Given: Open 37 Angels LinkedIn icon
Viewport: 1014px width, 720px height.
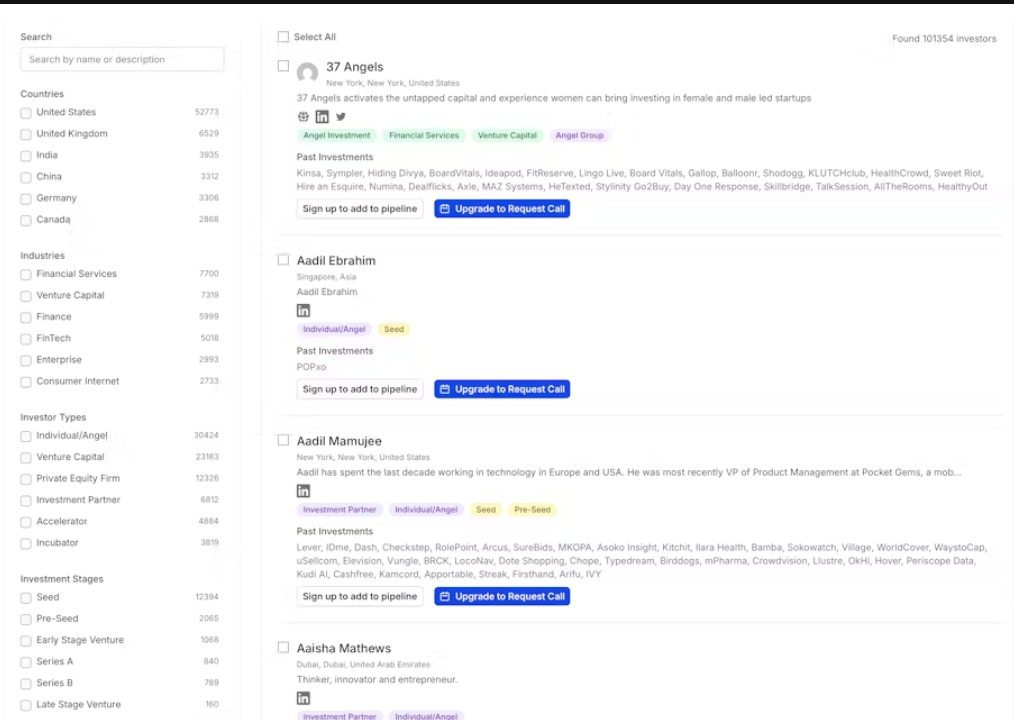Looking at the screenshot, I should point(322,116).
